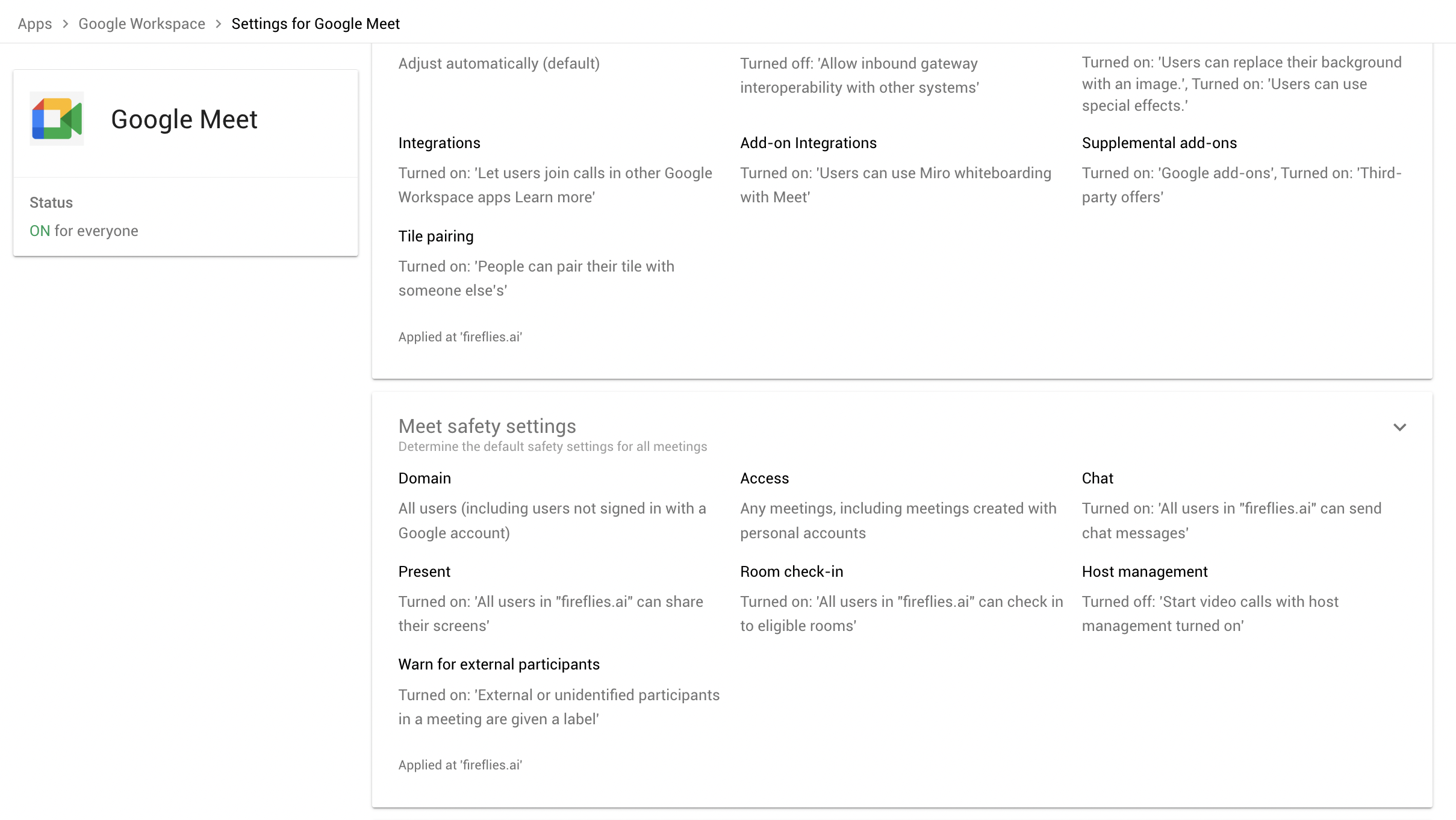This screenshot has width=1456, height=820.
Task: Open the Domain safety setting
Action: (x=425, y=477)
